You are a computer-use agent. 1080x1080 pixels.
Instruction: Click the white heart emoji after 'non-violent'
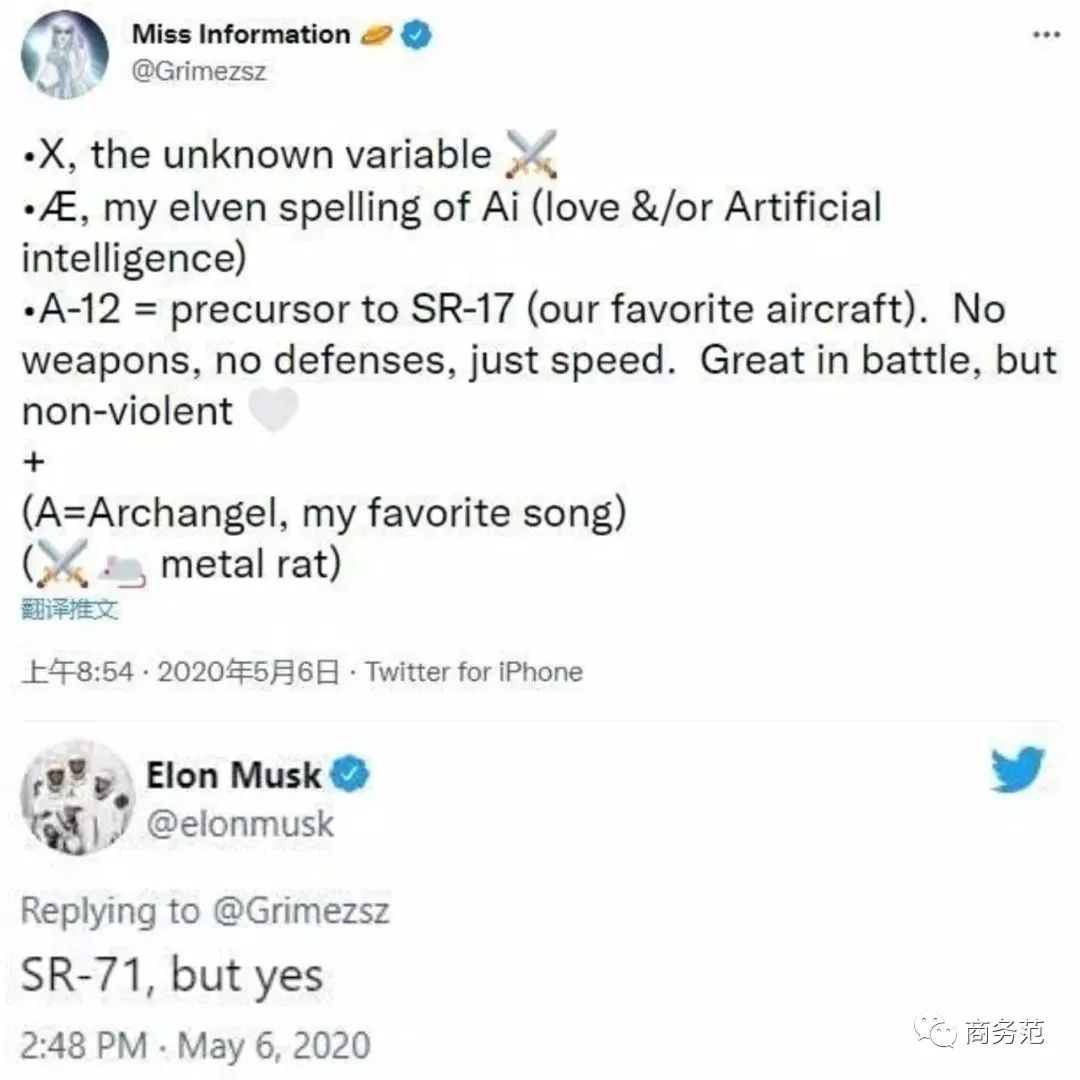pos(272,411)
